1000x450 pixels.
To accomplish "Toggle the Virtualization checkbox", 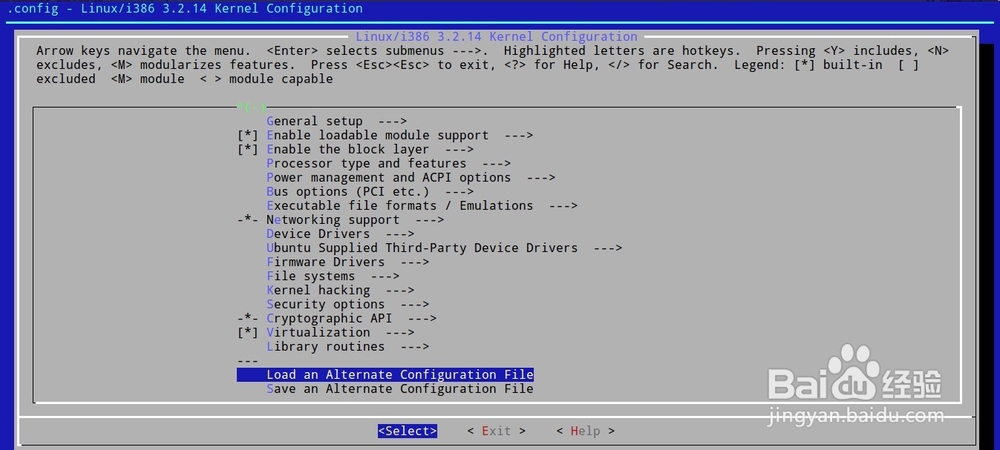I will pyautogui.click(x=248, y=332).
